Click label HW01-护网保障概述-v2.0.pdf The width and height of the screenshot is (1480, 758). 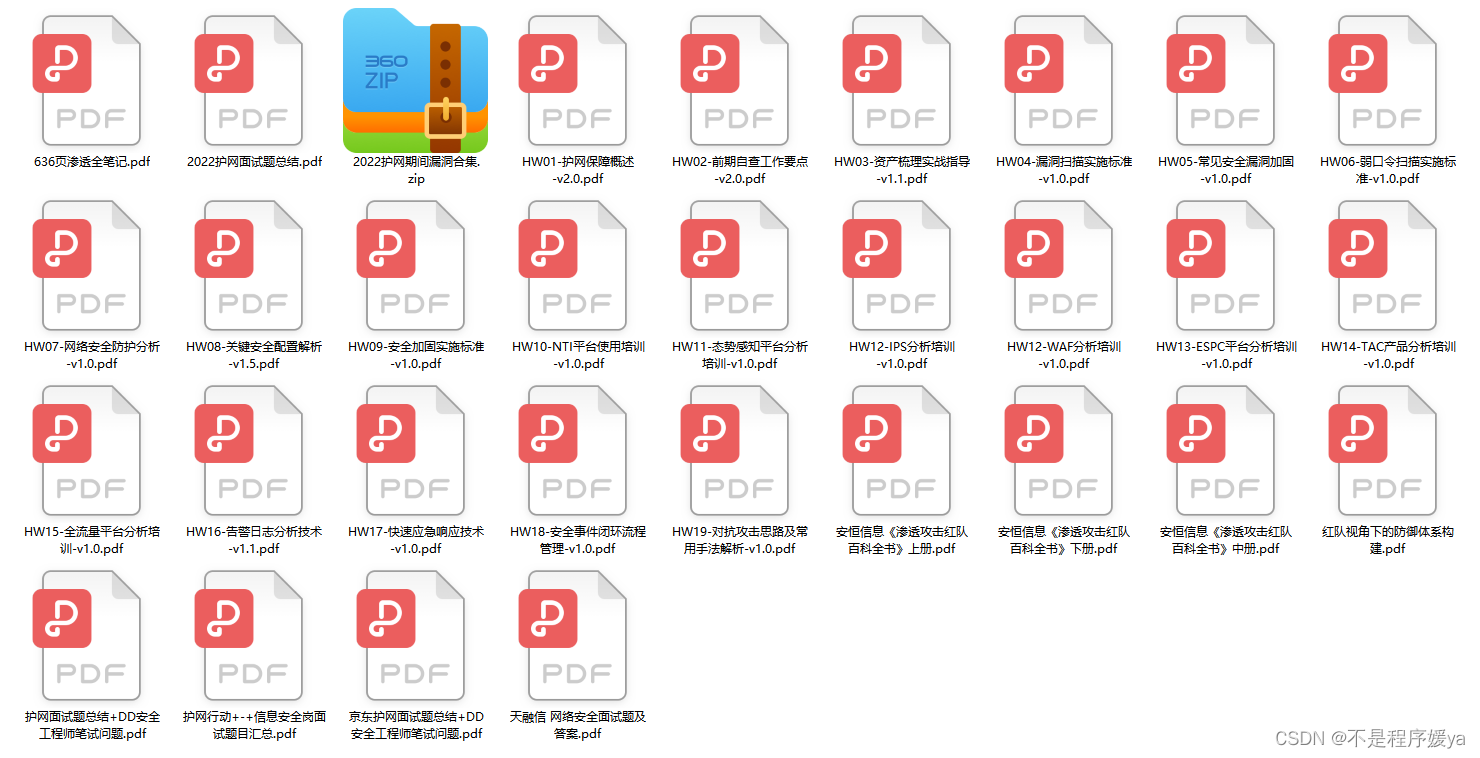(578, 170)
